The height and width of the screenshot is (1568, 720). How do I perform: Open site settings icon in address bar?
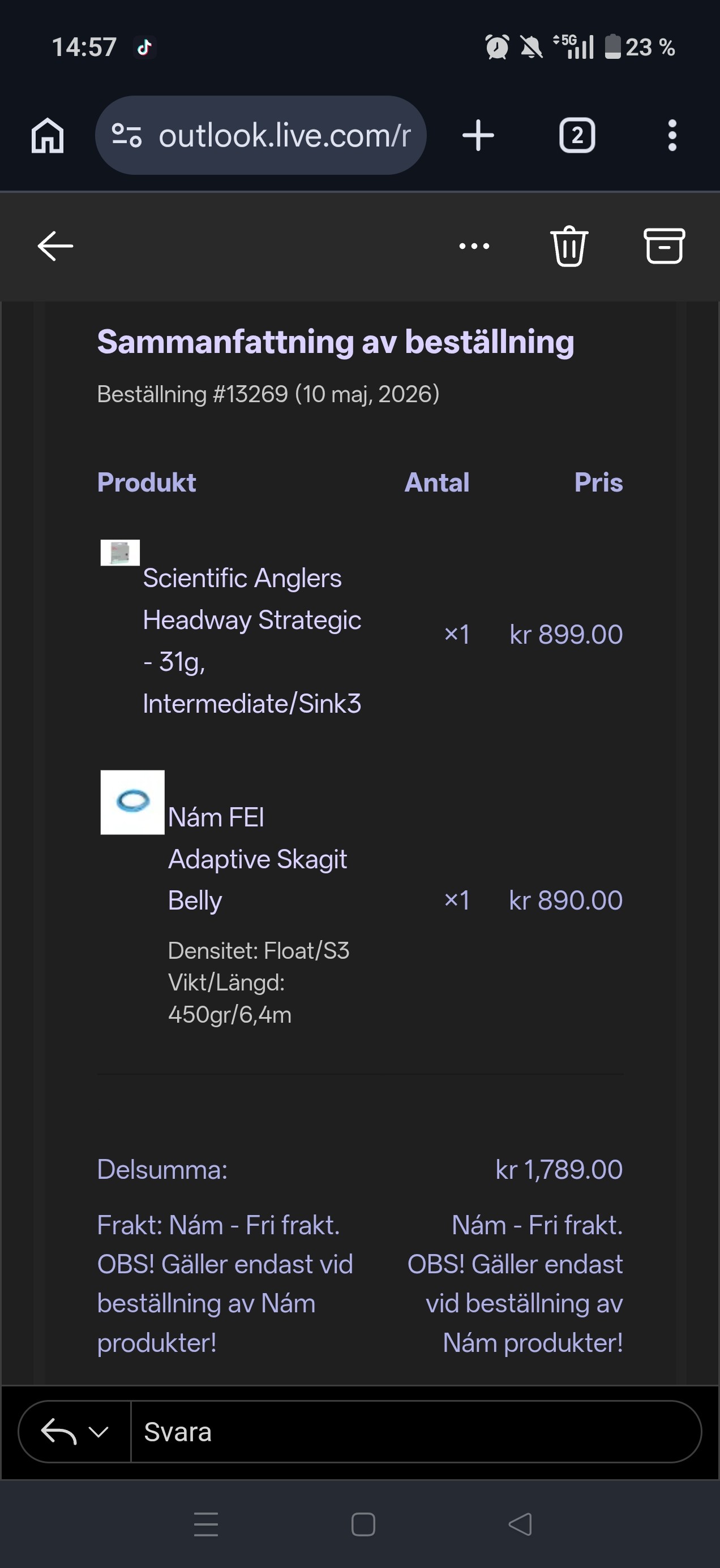click(127, 135)
